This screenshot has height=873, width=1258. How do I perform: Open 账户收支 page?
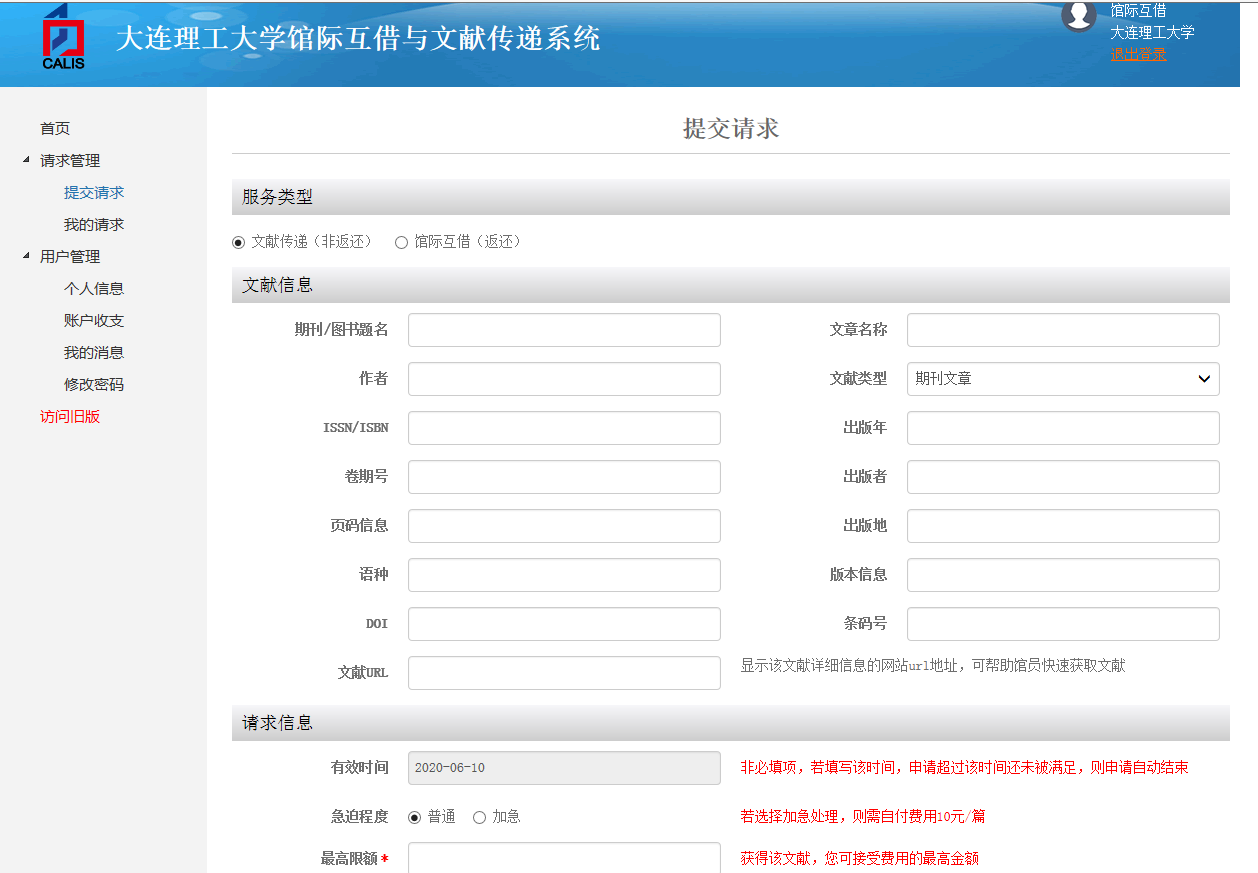[94, 320]
